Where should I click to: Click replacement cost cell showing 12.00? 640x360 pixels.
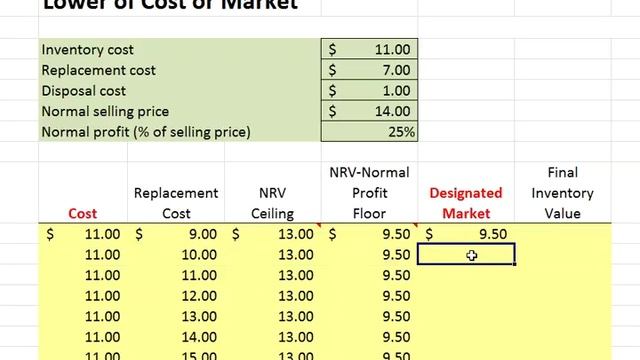click(x=176, y=296)
